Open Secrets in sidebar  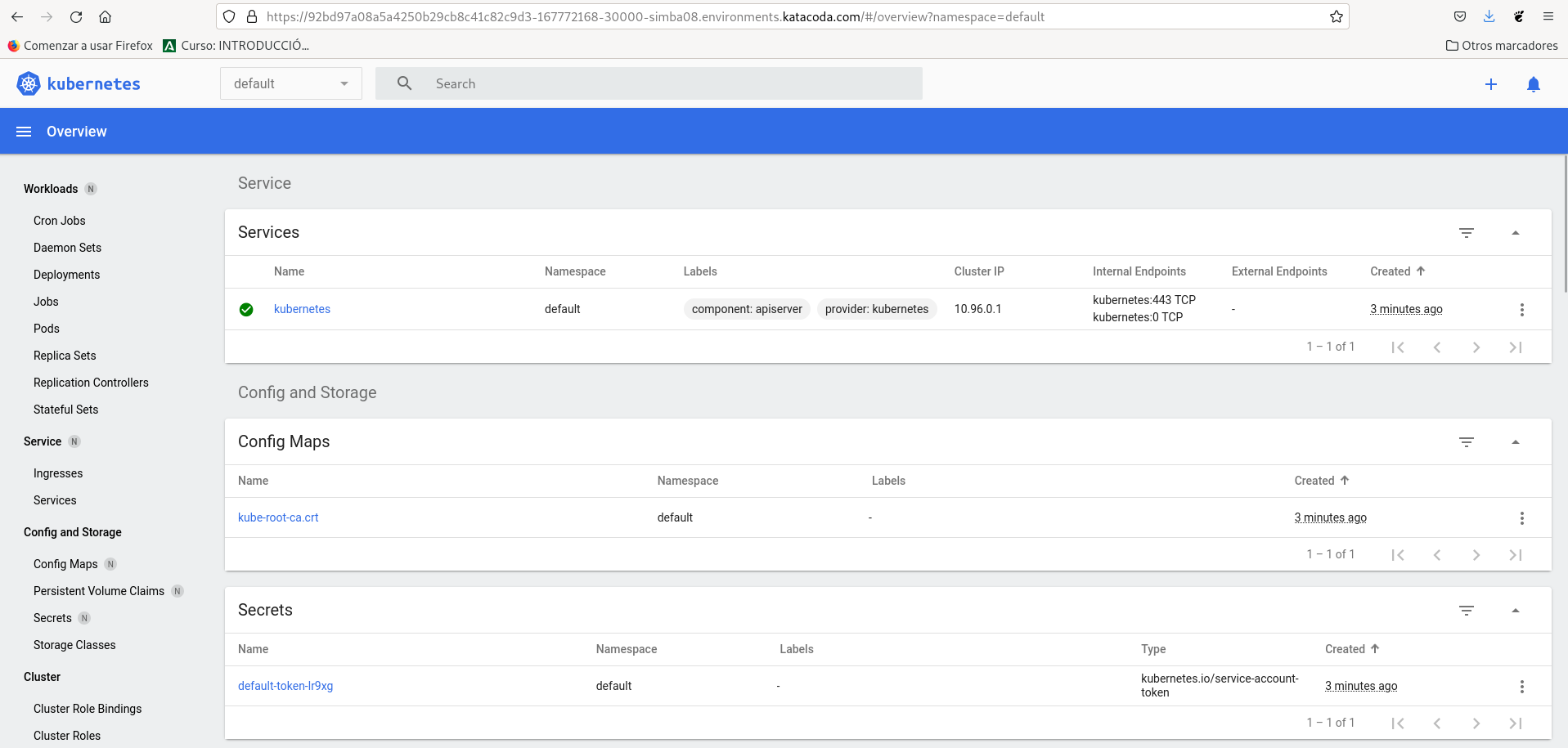52,618
